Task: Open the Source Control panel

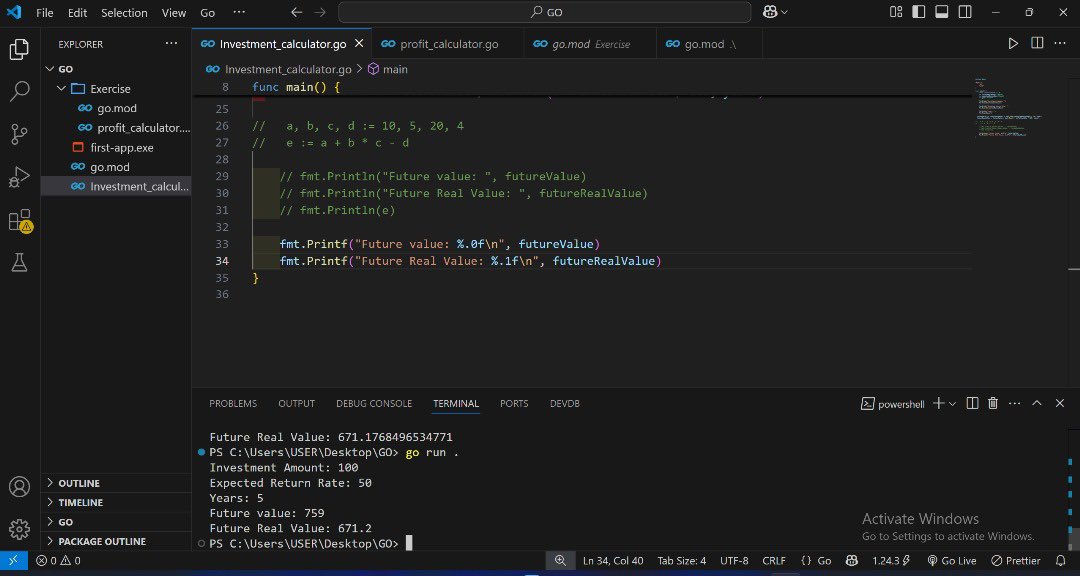Action: pyautogui.click(x=19, y=134)
